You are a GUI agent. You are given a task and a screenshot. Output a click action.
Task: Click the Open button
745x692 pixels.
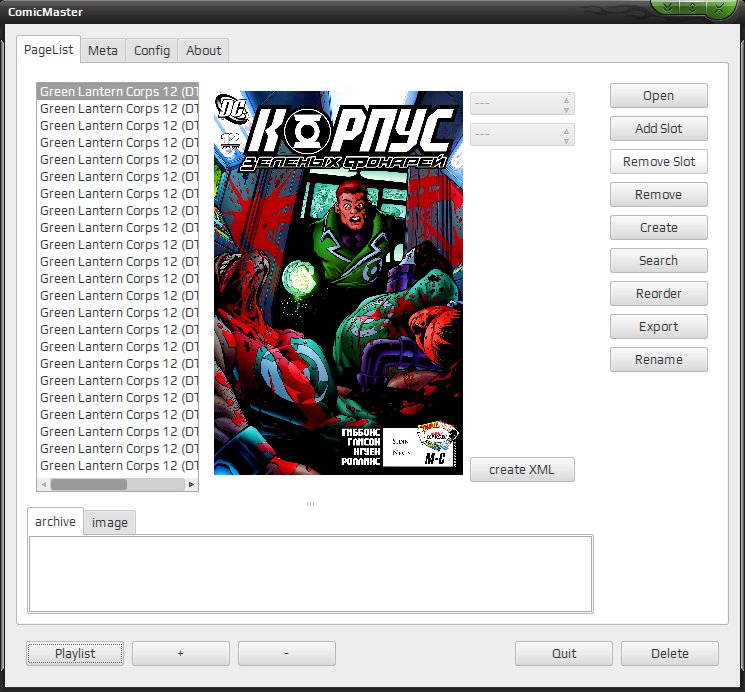click(659, 96)
